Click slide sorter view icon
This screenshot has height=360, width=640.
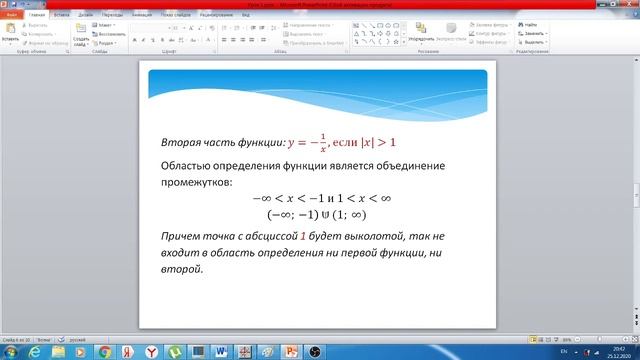click(x=541, y=340)
